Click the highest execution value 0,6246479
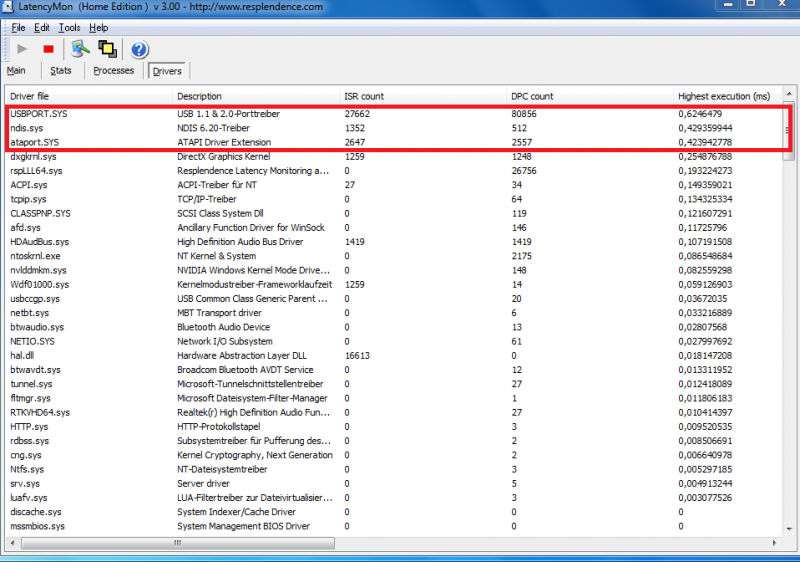The image size is (800, 562). point(700,114)
